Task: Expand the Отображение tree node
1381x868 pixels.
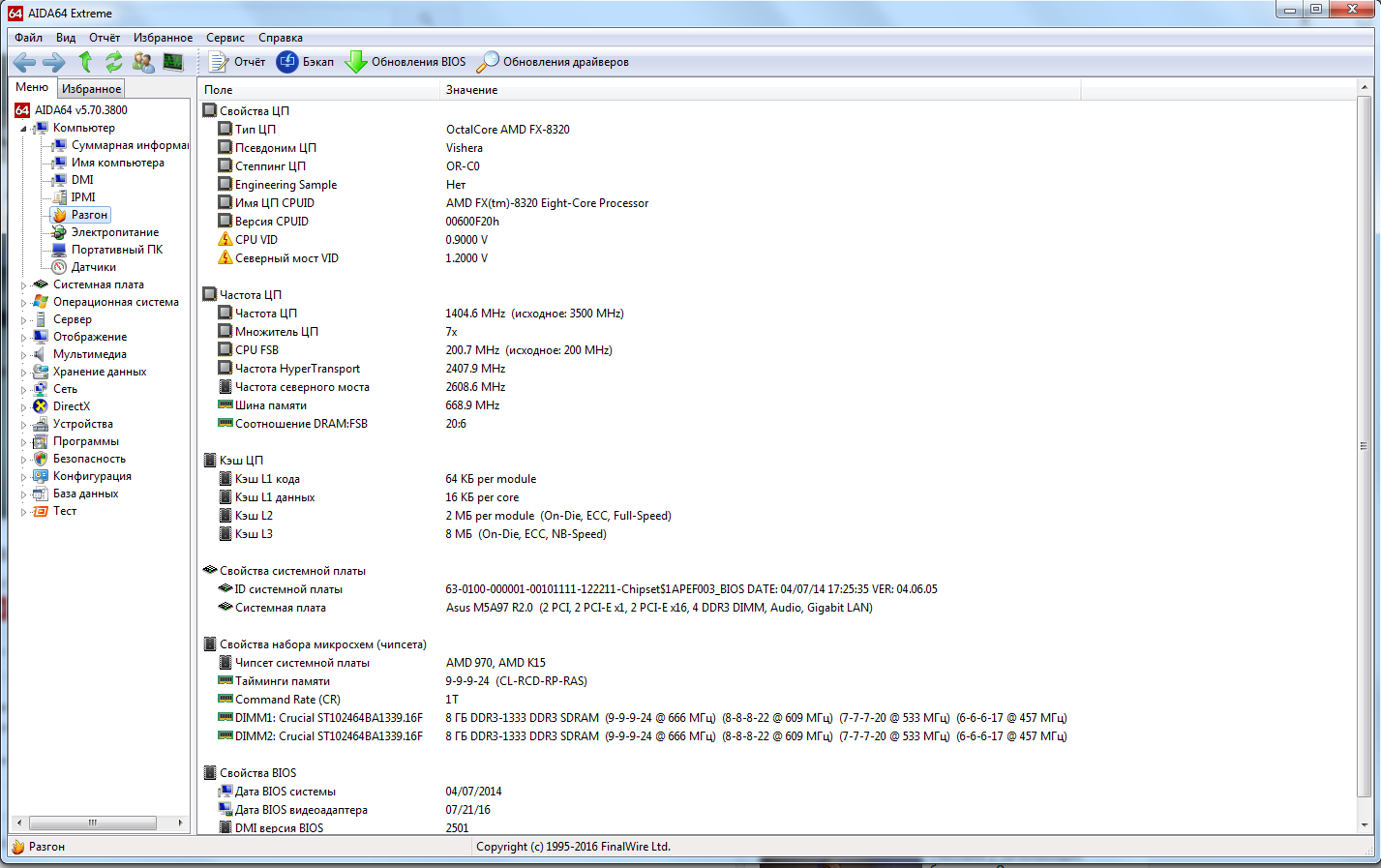Action: tap(24, 337)
